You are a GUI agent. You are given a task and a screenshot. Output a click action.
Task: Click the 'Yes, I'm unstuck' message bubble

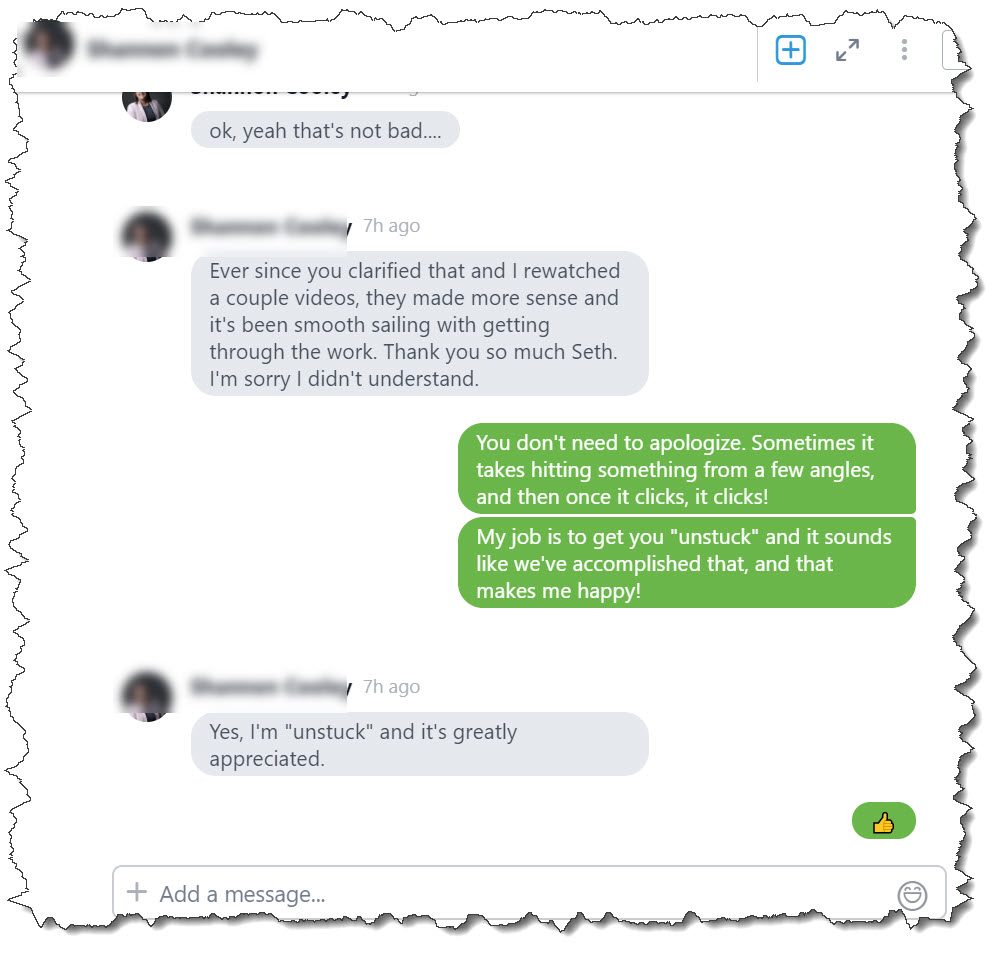(x=419, y=744)
